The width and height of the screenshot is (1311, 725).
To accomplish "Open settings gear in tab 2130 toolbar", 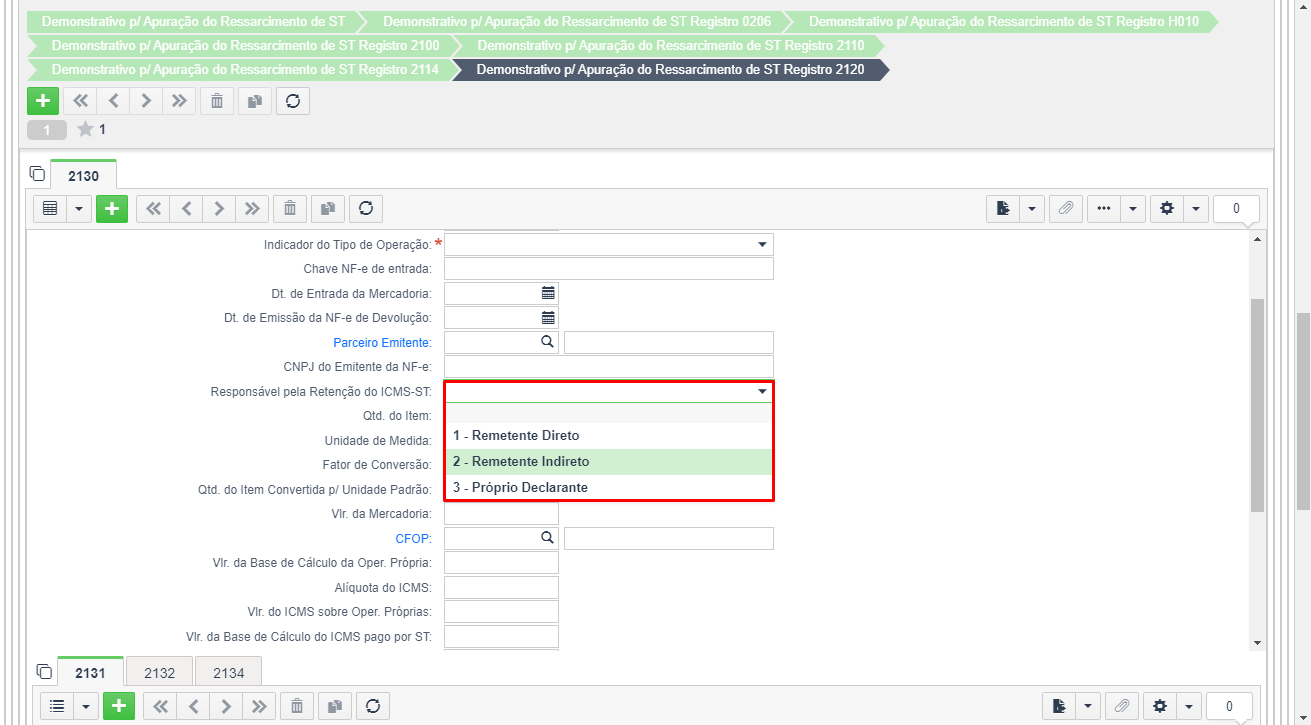I will click(1166, 208).
